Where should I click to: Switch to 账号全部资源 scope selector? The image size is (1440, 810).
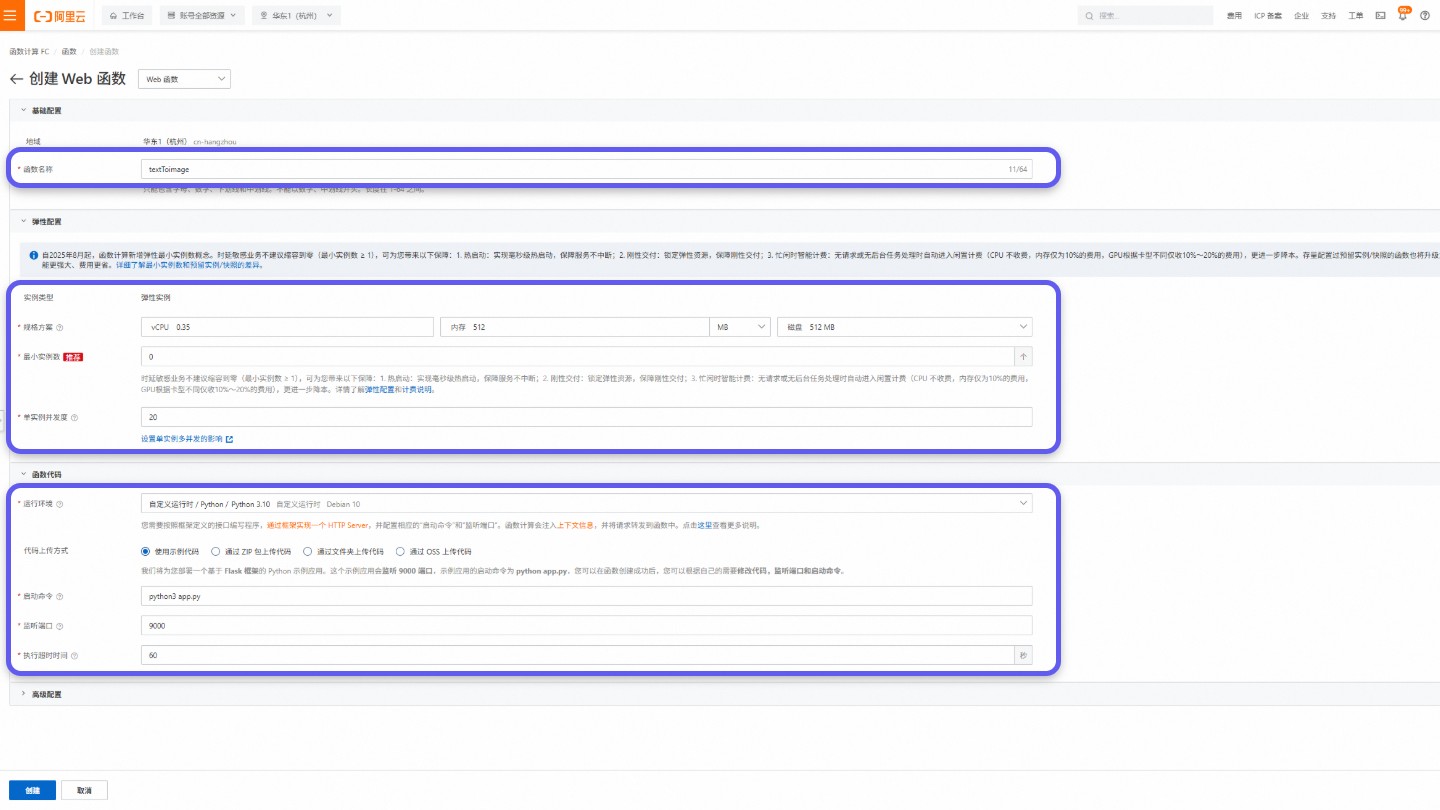click(x=200, y=15)
